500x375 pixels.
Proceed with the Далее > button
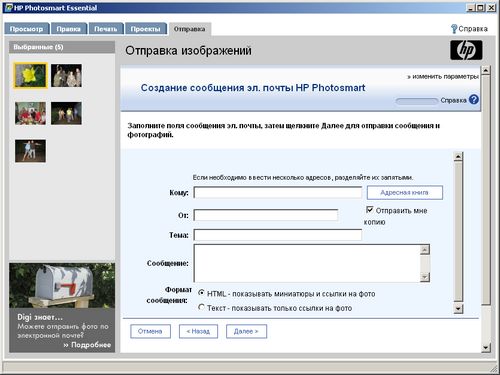246,331
